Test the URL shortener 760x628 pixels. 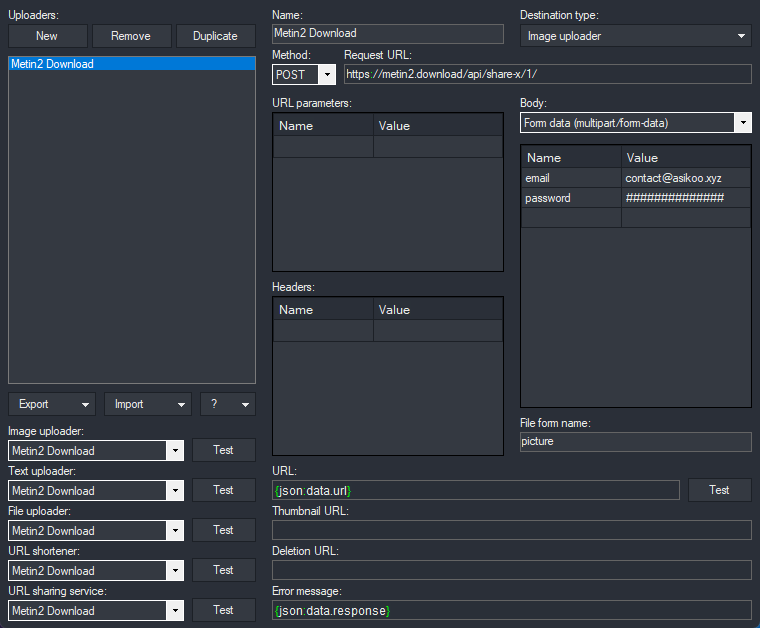[223, 570]
